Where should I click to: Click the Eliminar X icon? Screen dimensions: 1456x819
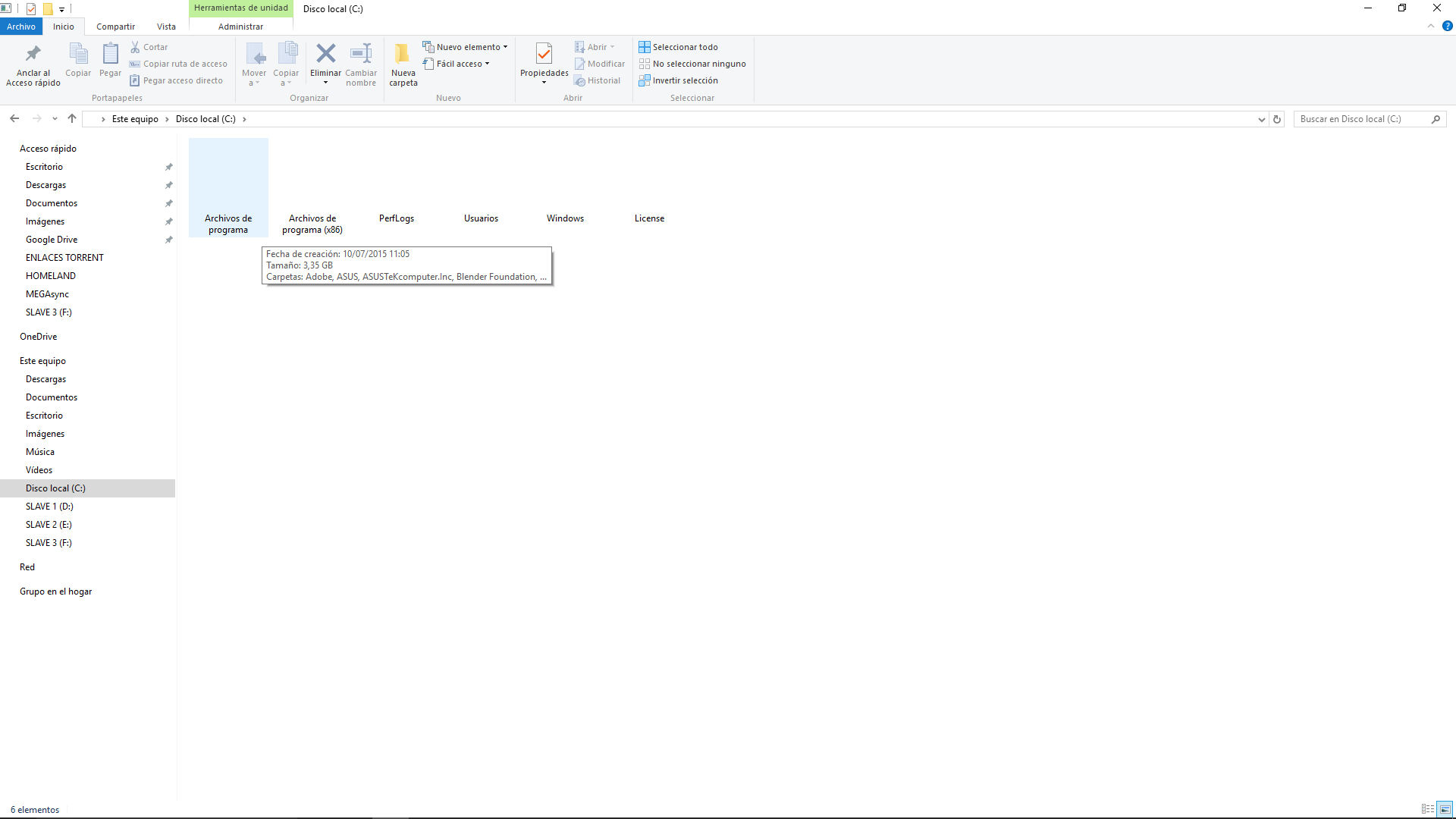(325, 53)
